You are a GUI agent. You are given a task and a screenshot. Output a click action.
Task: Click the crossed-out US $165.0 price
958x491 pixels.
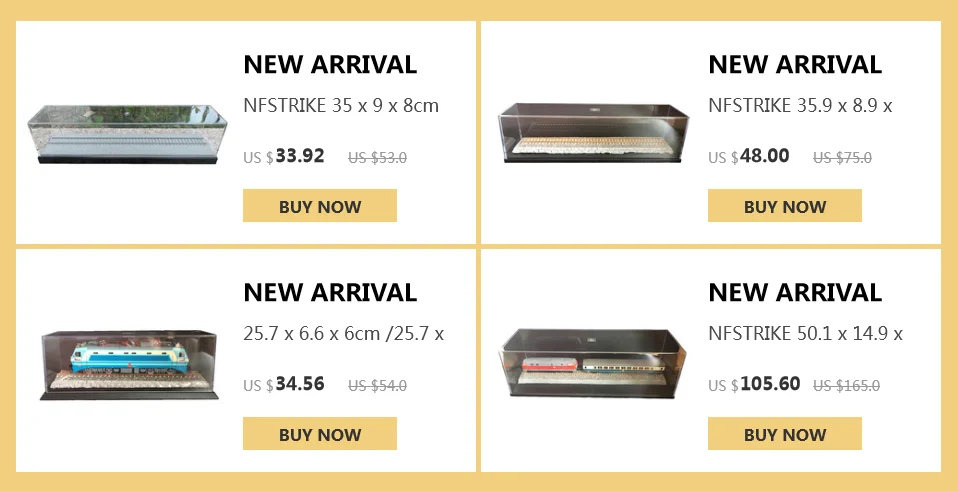coord(846,386)
